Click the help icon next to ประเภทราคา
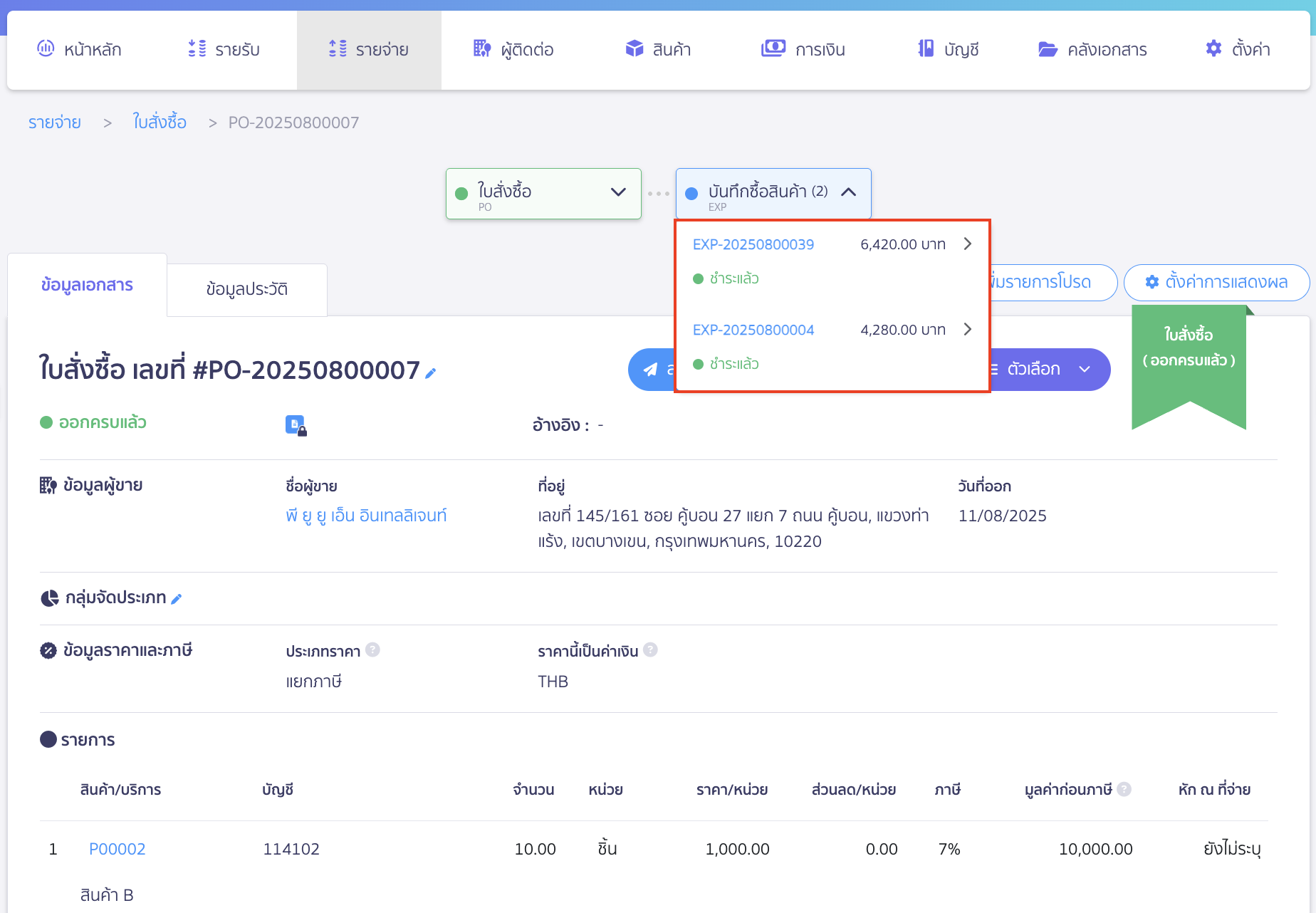 (x=372, y=649)
